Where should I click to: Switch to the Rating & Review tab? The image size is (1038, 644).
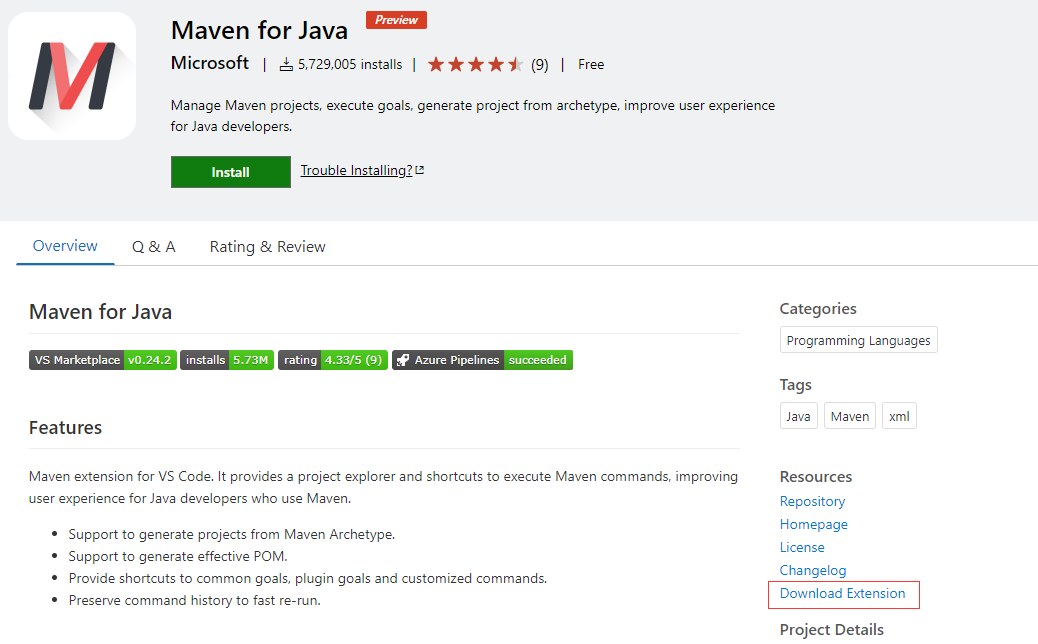267,247
